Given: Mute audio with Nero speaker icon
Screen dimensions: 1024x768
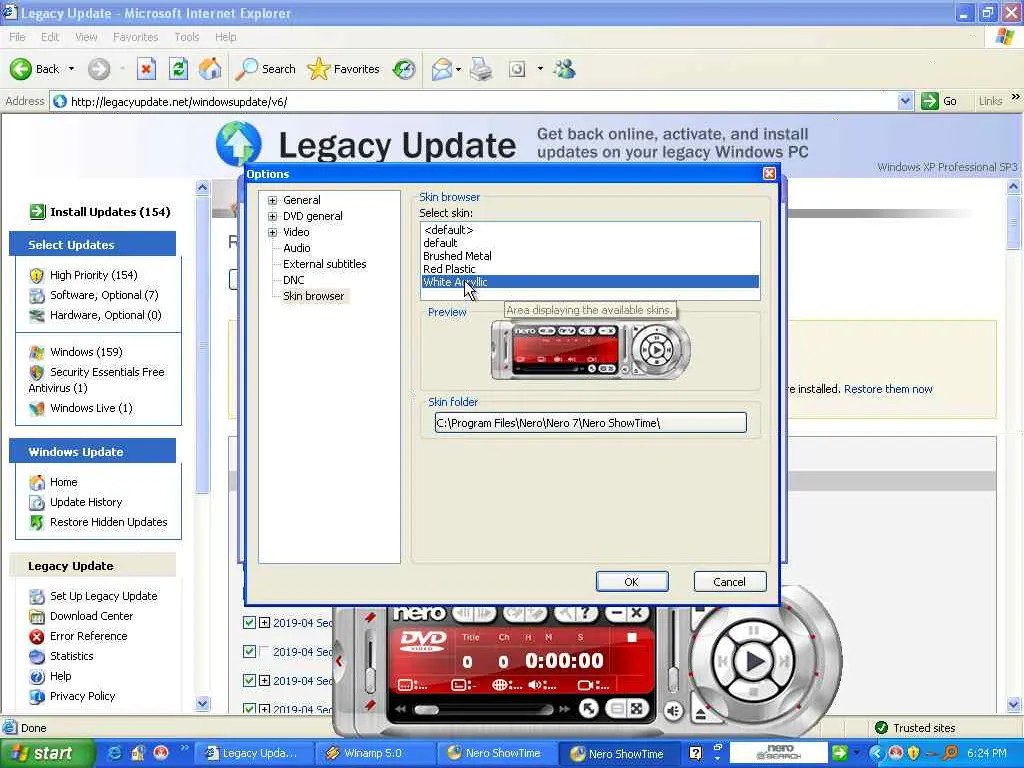Looking at the screenshot, I should point(673,711).
